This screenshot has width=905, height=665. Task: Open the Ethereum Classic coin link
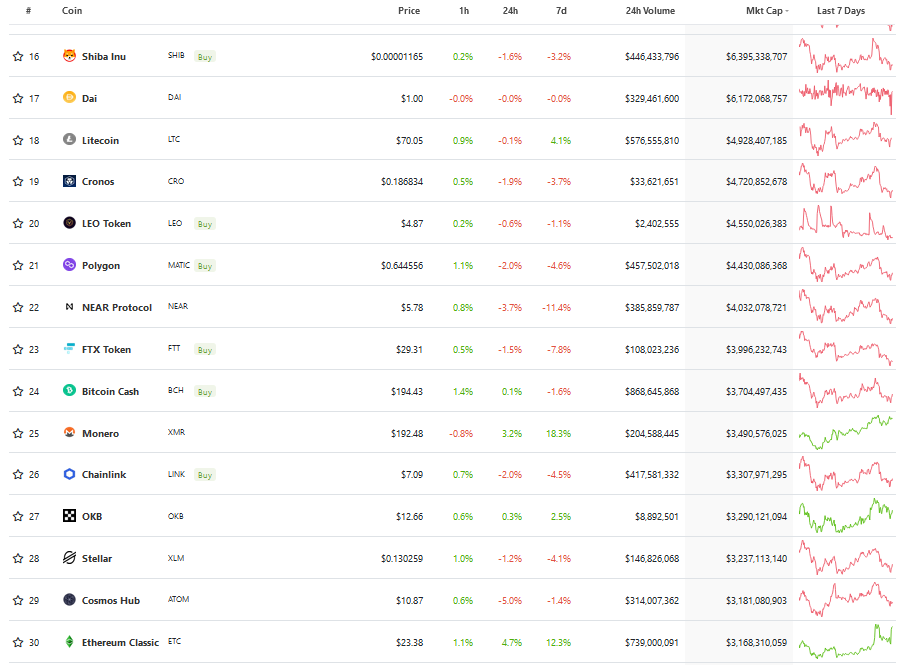[120, 642]
